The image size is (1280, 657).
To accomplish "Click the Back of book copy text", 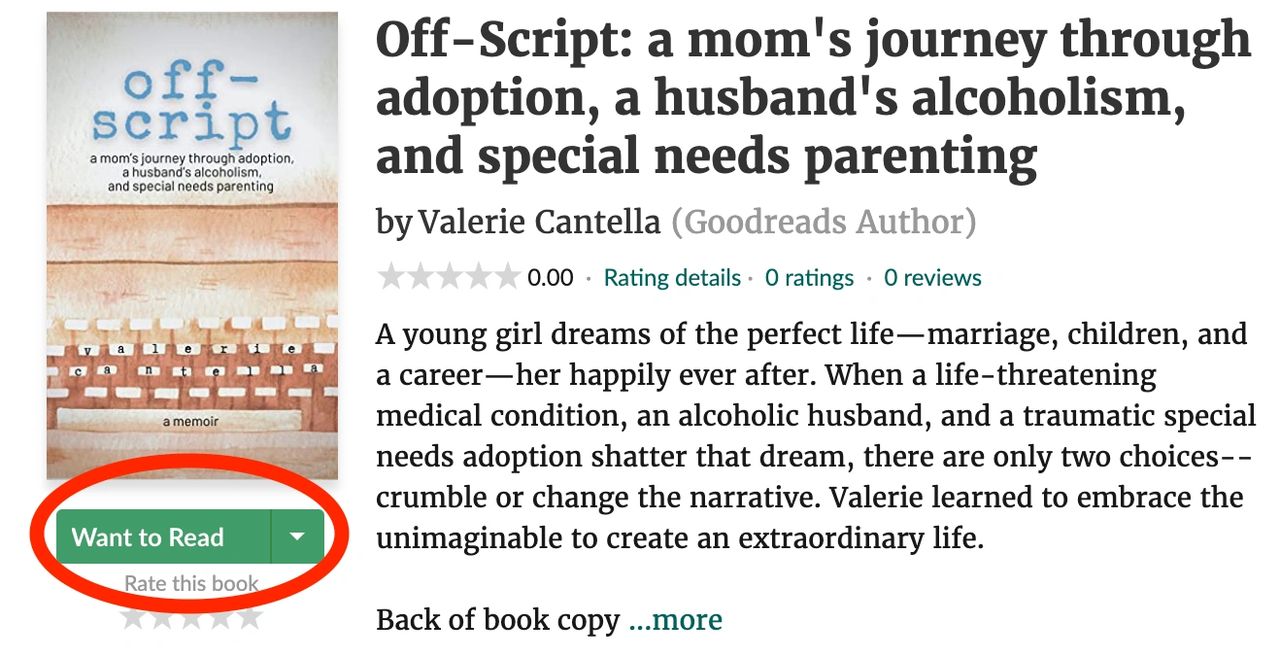I will [497, 620].
